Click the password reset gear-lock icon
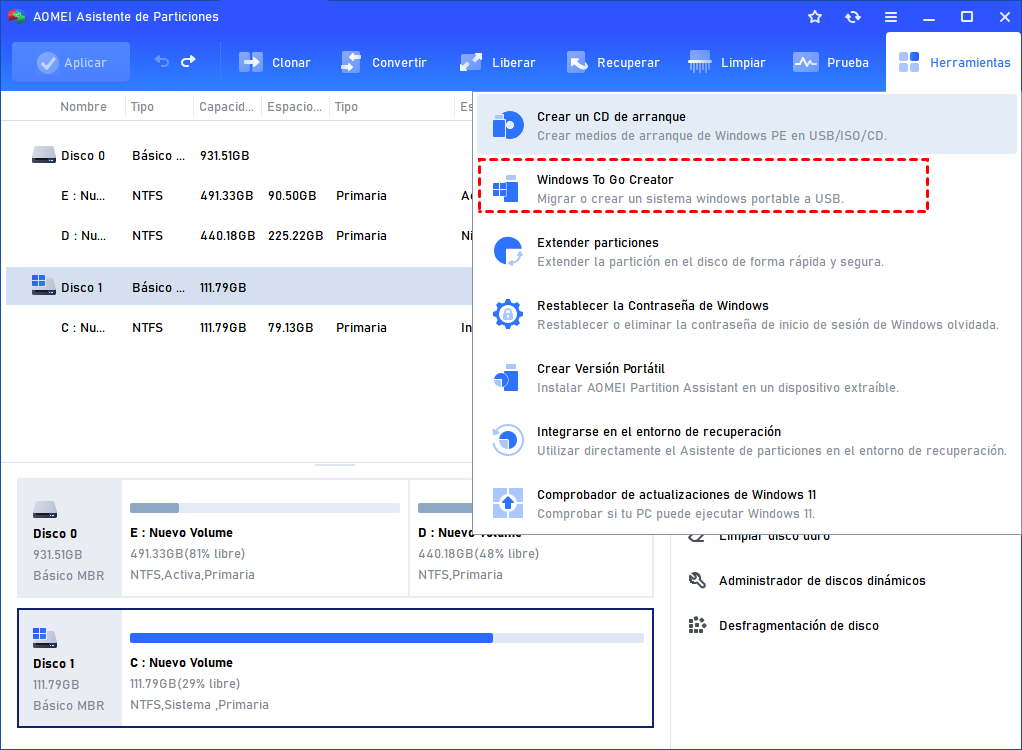 coord(508,314)
